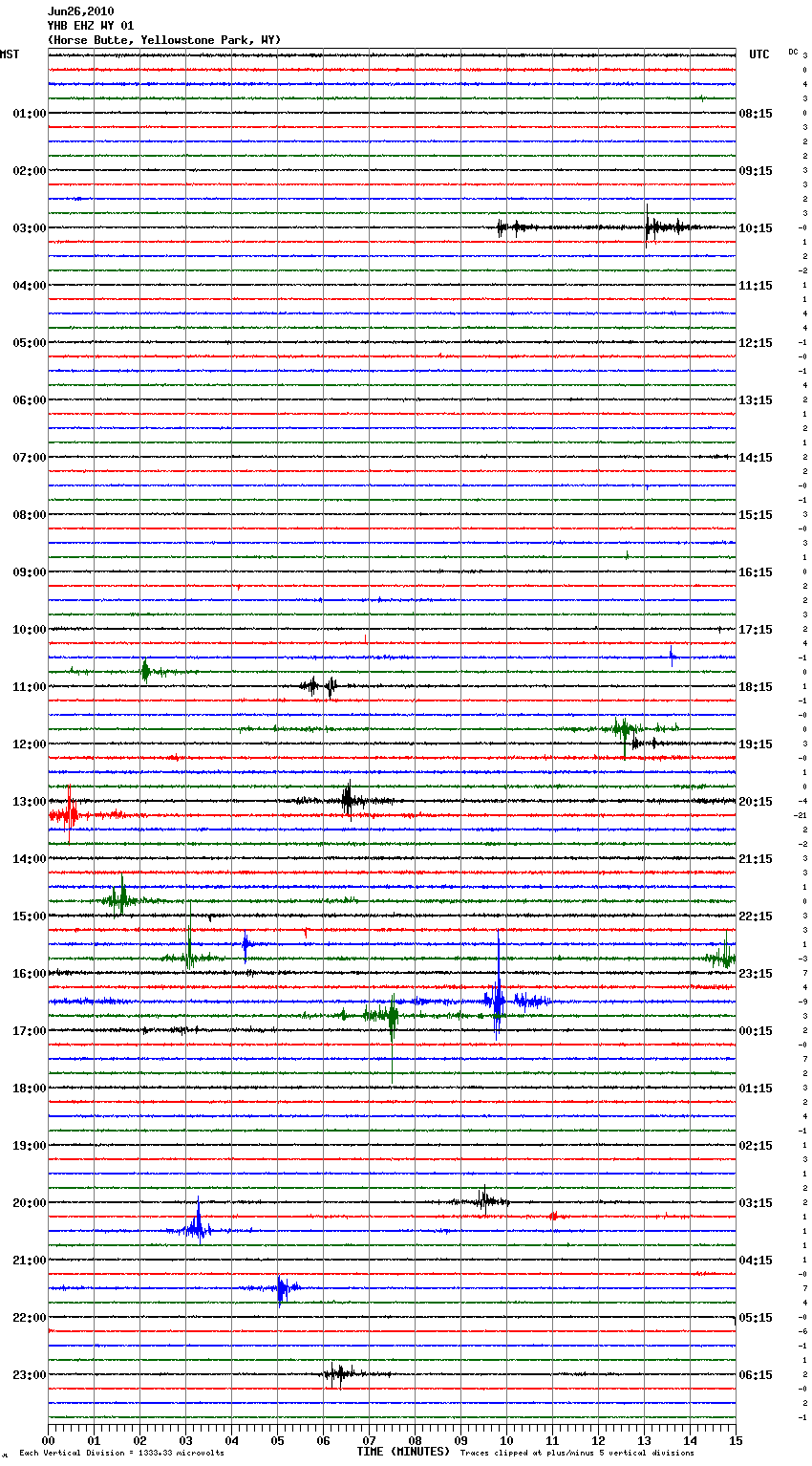Click the MST timezone header

[x=10, y=54]
